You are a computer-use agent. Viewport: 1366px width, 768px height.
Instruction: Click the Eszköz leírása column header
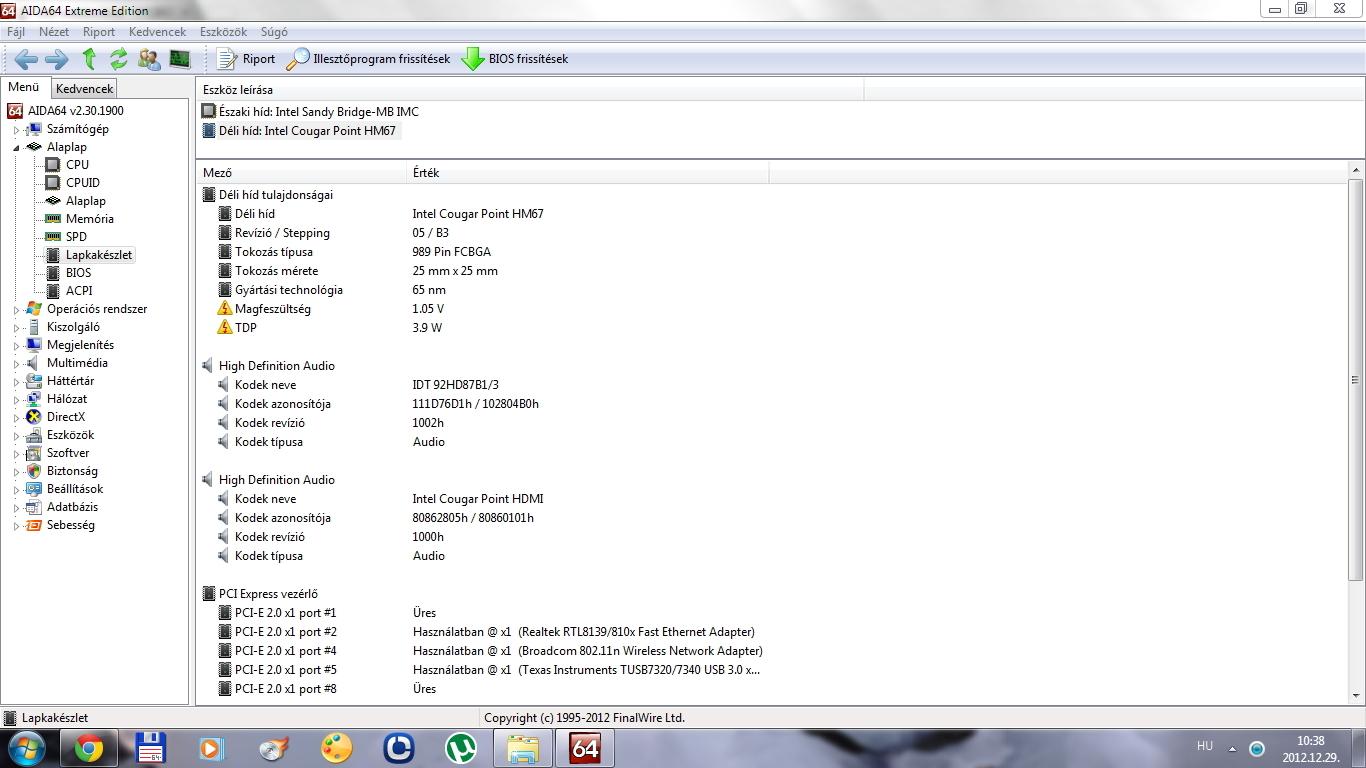click(x=530, y=90)
